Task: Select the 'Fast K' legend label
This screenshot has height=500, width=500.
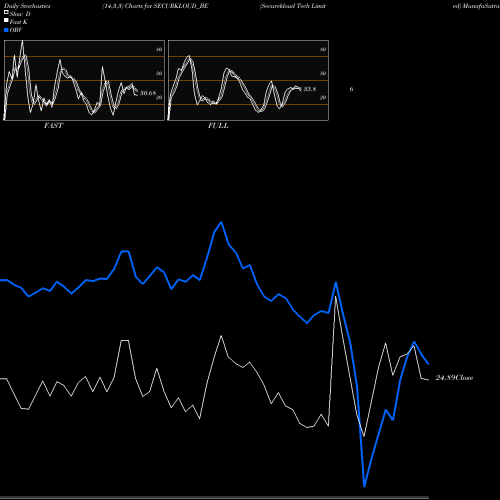Action: pyautogui.click(x=19, y=22)
